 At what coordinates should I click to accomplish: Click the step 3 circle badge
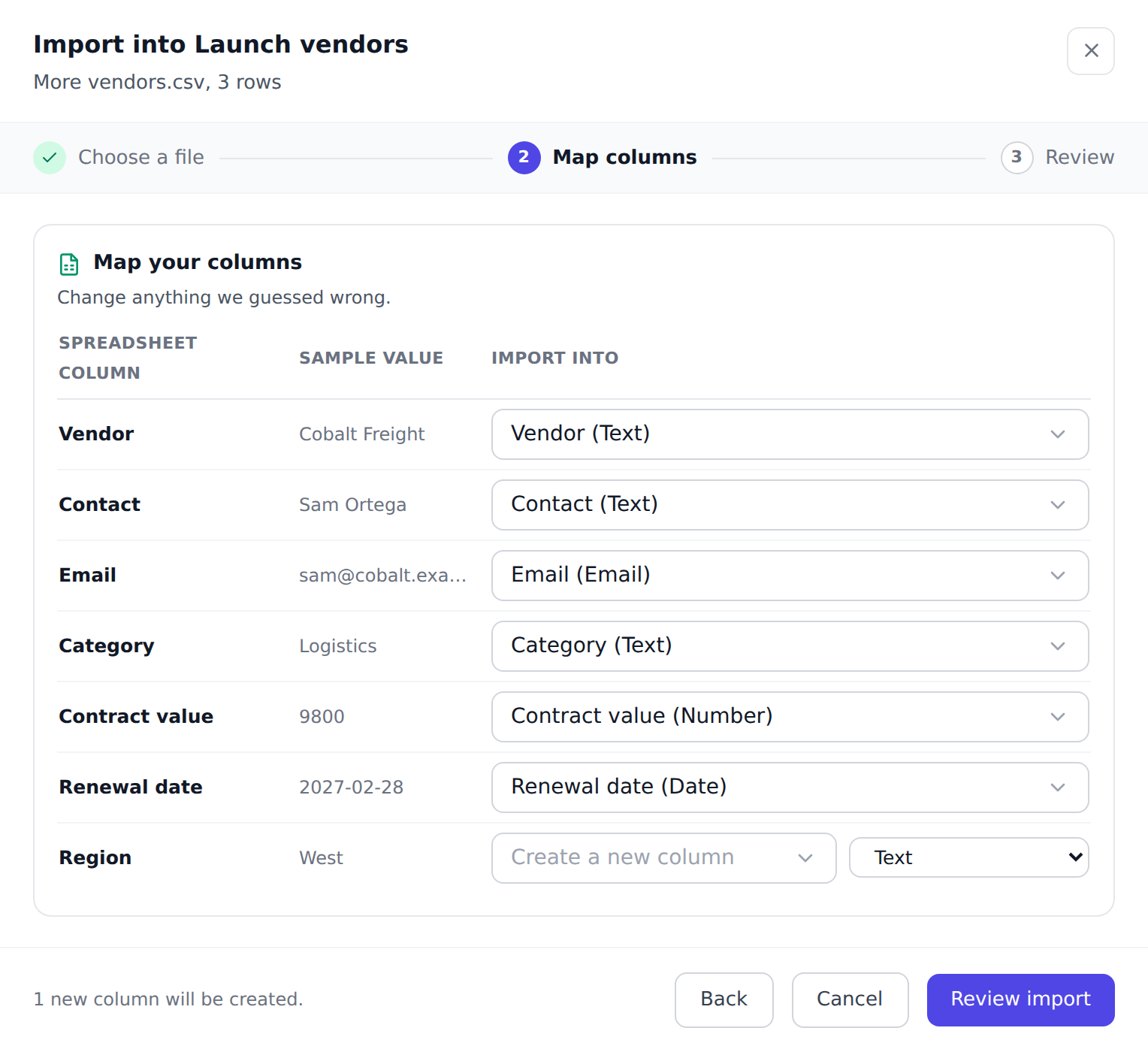(1017, 158)
